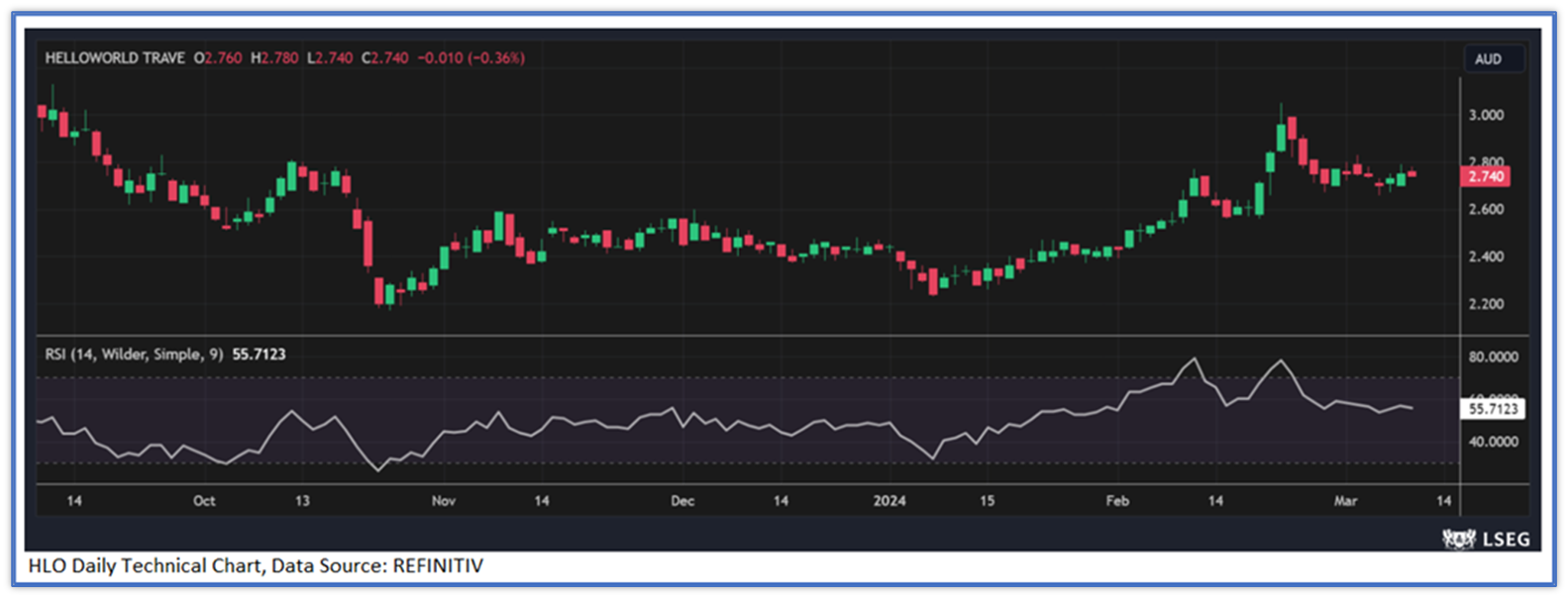Click the 40.0000 RSI axis label
The width and height of the screenshot is (1568, 598).
click(x=1493, y=442)
